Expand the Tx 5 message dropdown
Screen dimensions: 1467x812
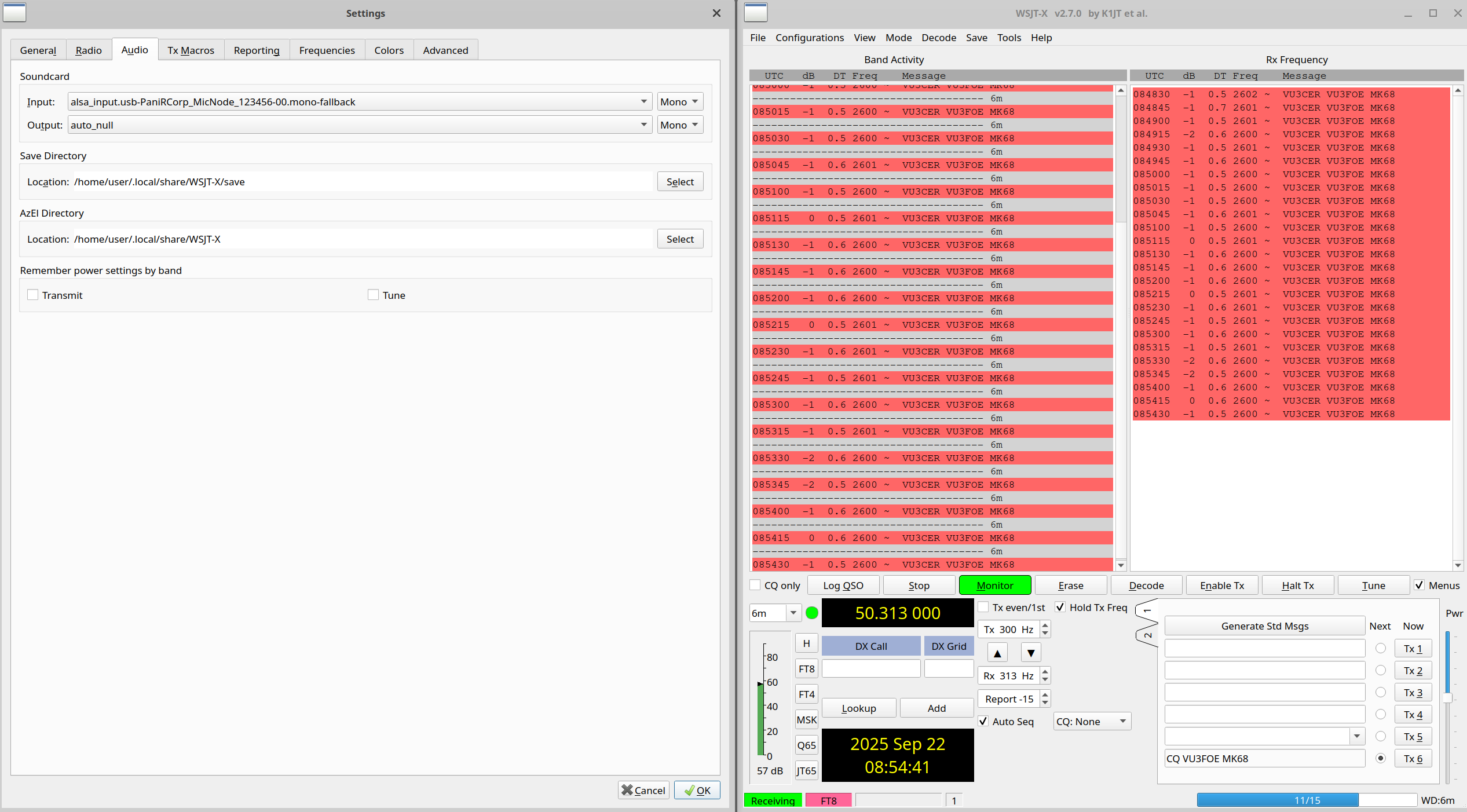tap(1356, 736)
